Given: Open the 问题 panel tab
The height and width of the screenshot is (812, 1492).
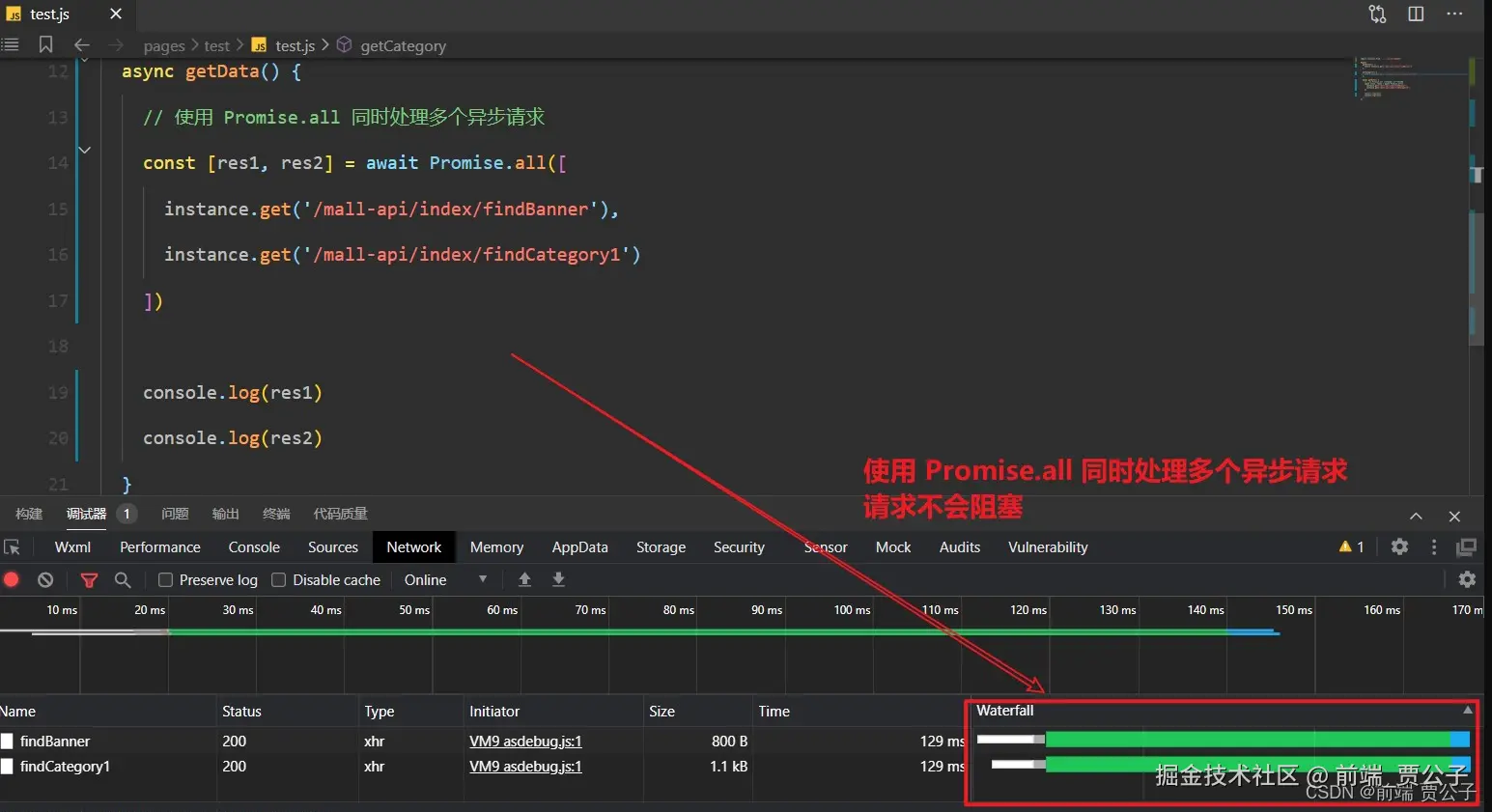Looking at the screenshot, I should point(175,514).
